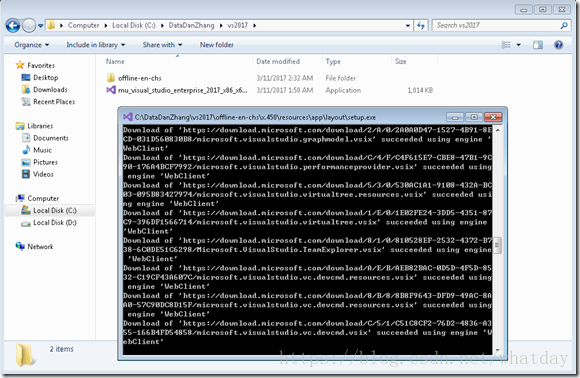Open address bar history dropdown

[408, 26]
